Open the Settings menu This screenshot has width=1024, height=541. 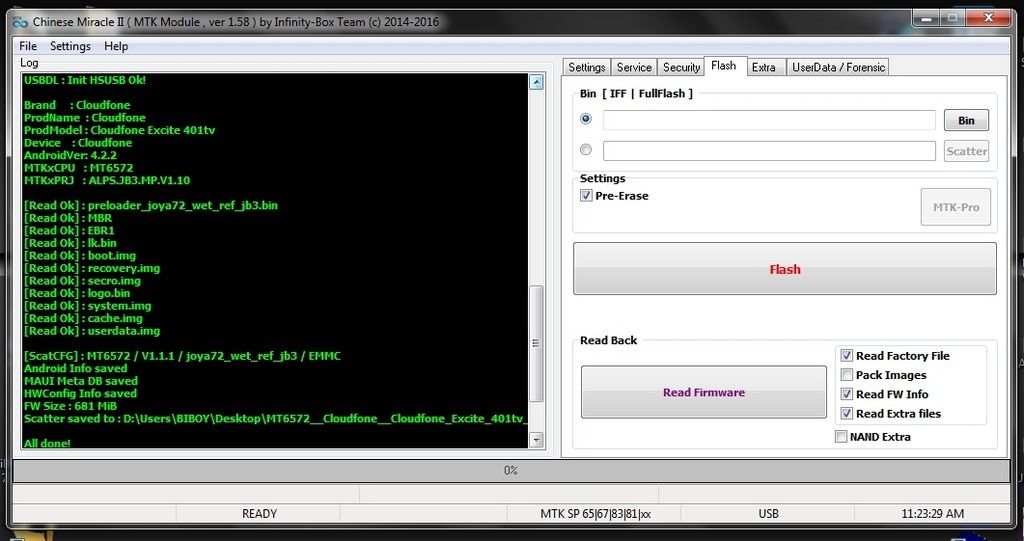70,46
